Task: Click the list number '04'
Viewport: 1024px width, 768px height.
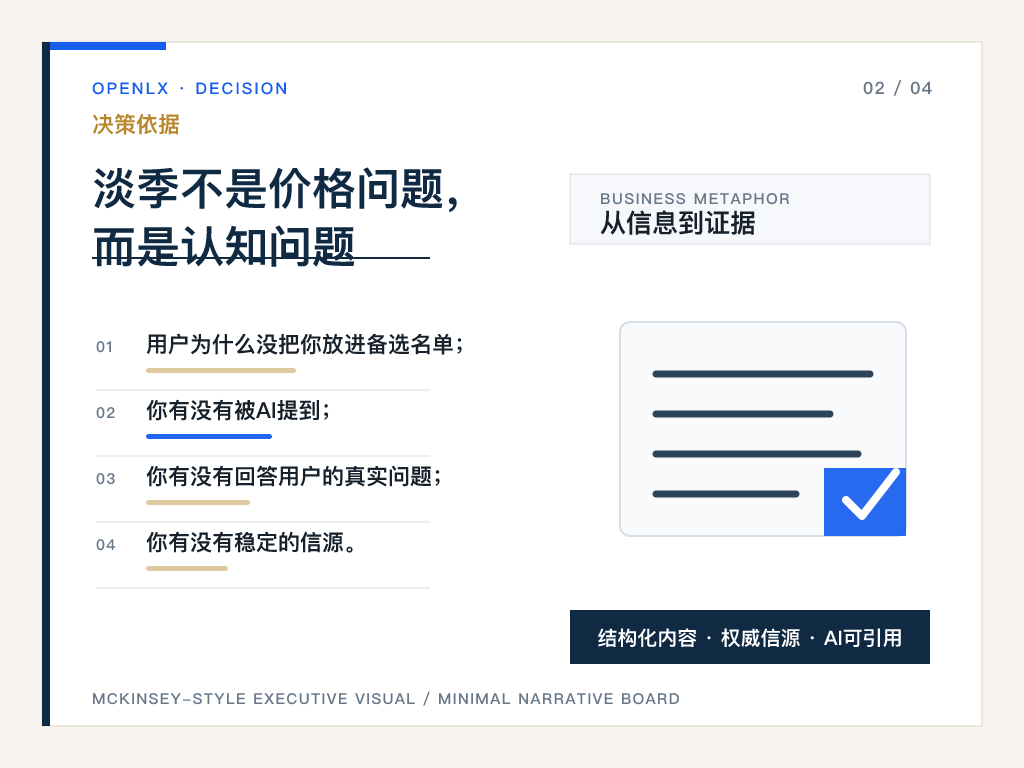Action: pyautogui.click(x=105, y=545)
